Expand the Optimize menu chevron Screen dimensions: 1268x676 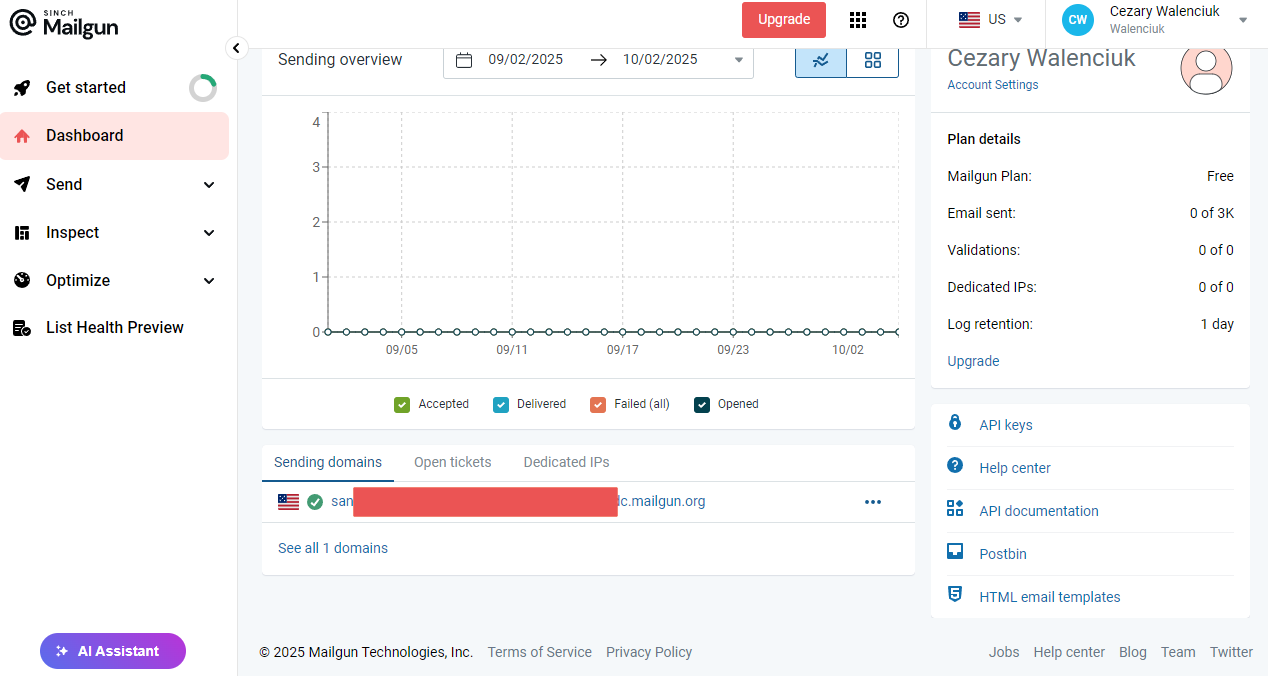coord(209,281)
